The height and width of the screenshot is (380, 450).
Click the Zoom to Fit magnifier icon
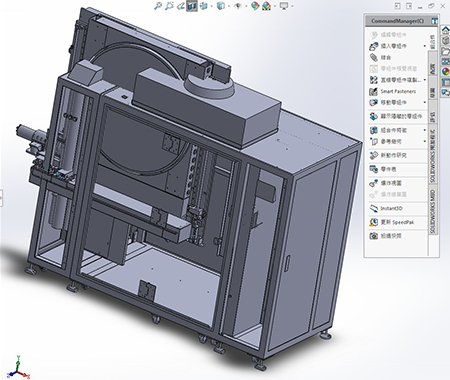pos(158,6)
